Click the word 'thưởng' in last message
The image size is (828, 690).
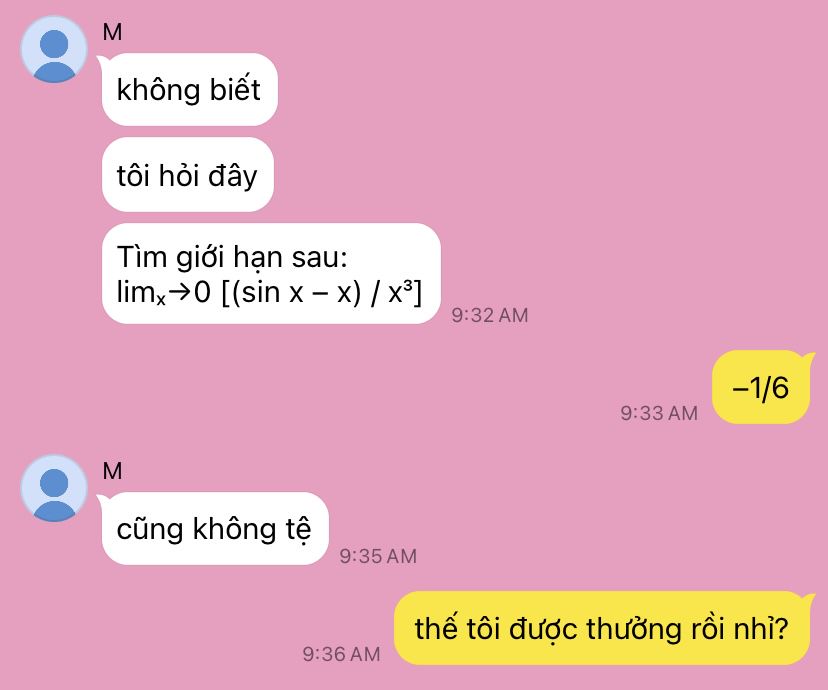tap(633, 629)
